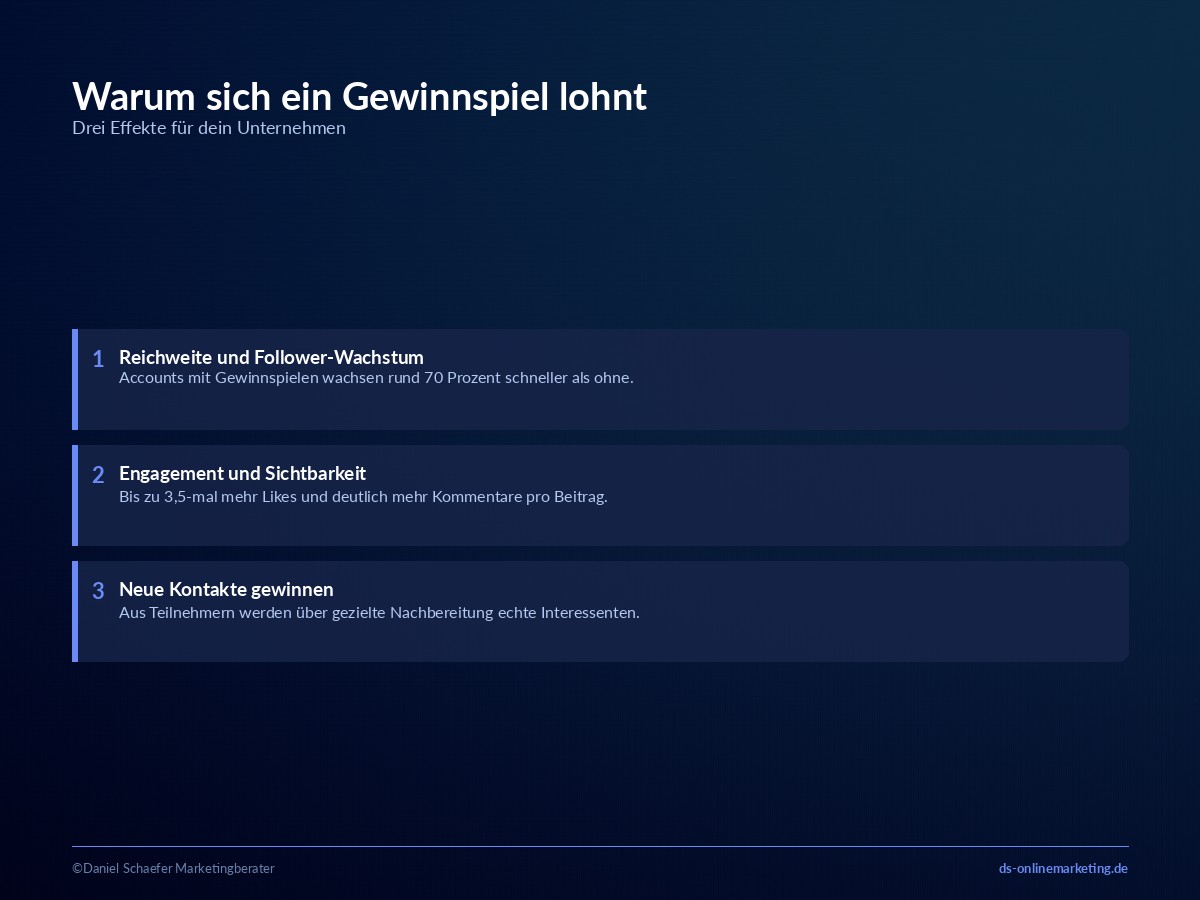Select the heading 'Neue Kontakte gewinnen'

point(226,589)
